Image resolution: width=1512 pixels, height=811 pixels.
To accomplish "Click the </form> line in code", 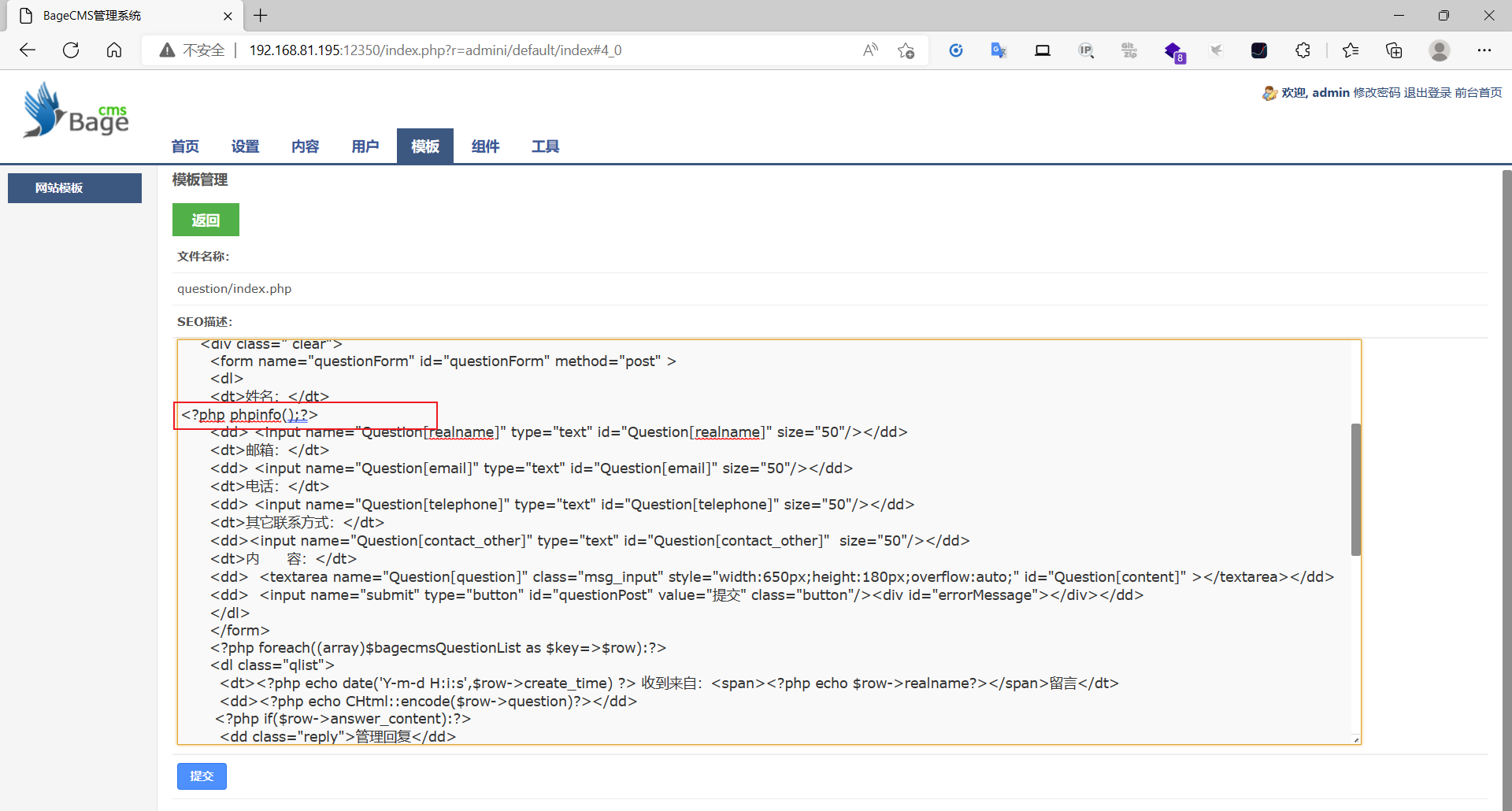I will (x=240, y=630).
